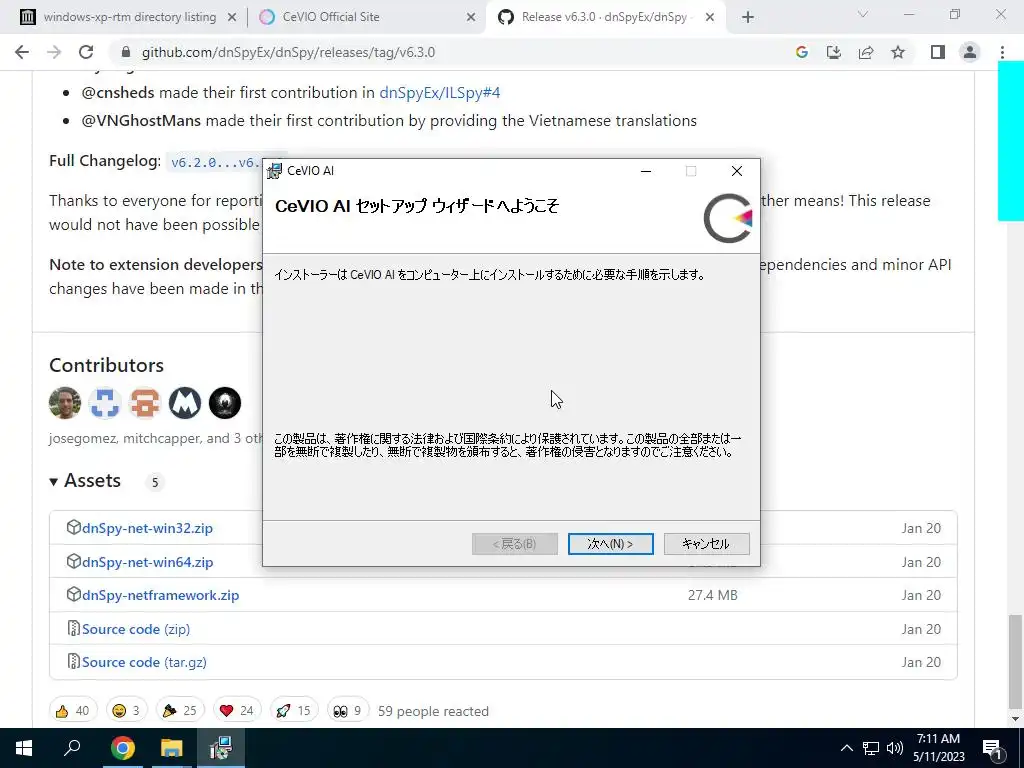Toggle the thumbs up reaction
The height and width of the screenshot is (768, 1024).
pos(73,711)
